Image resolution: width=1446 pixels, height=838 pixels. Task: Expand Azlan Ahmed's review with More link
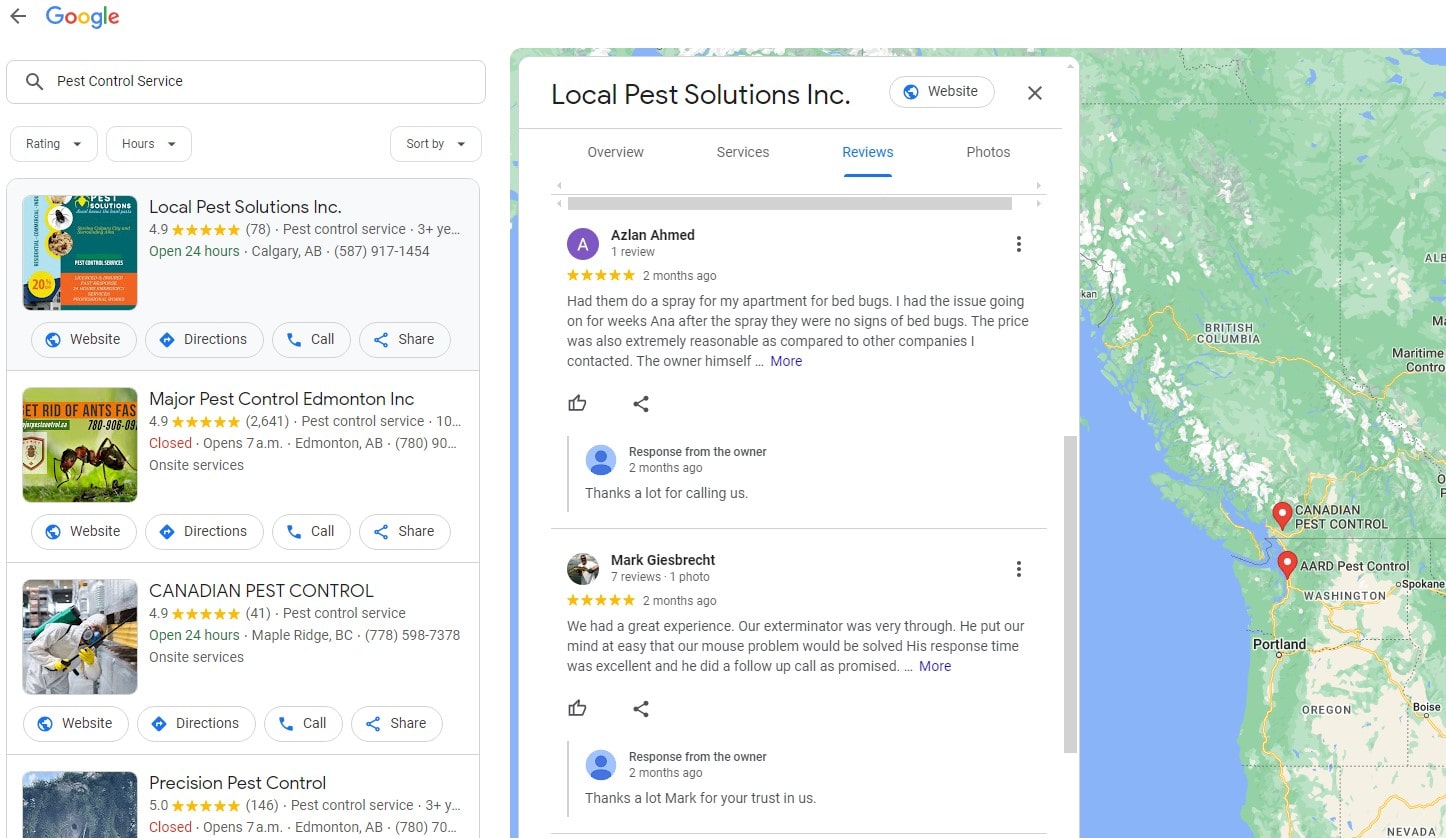[x=785, y=361]
